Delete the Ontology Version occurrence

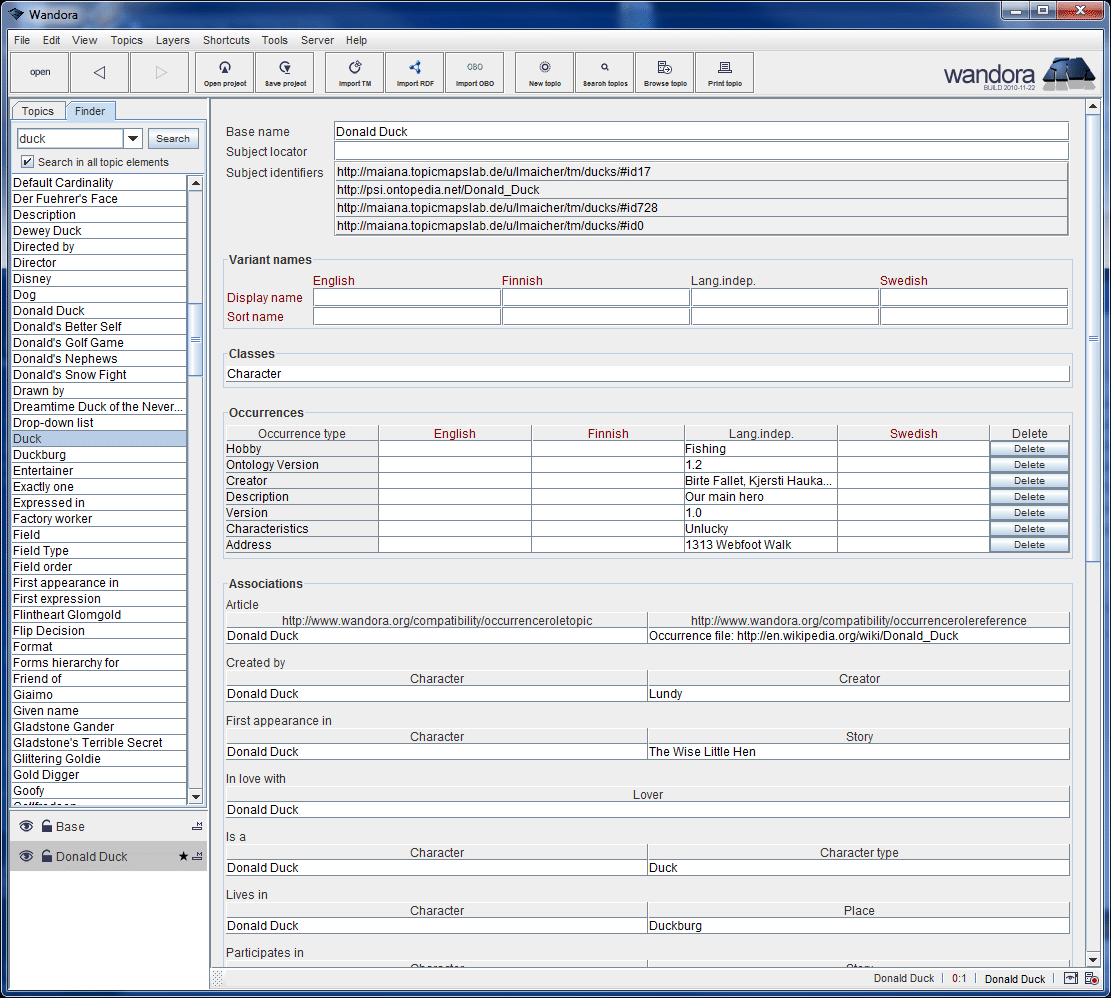tap(1029, 465)
